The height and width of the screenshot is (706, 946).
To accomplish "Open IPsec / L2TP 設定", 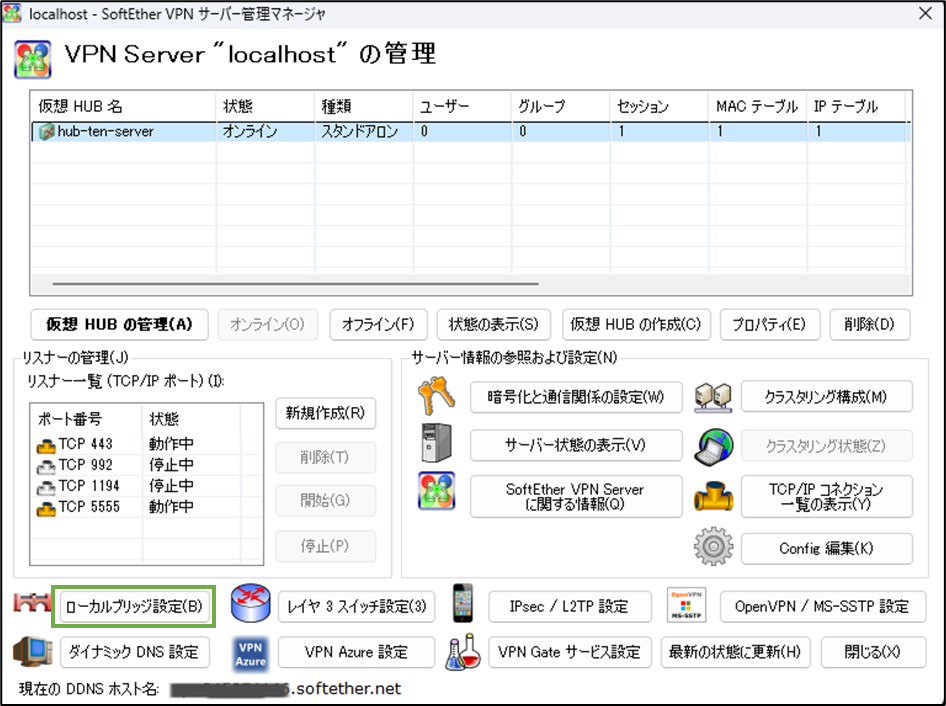I will coord(570,606).
